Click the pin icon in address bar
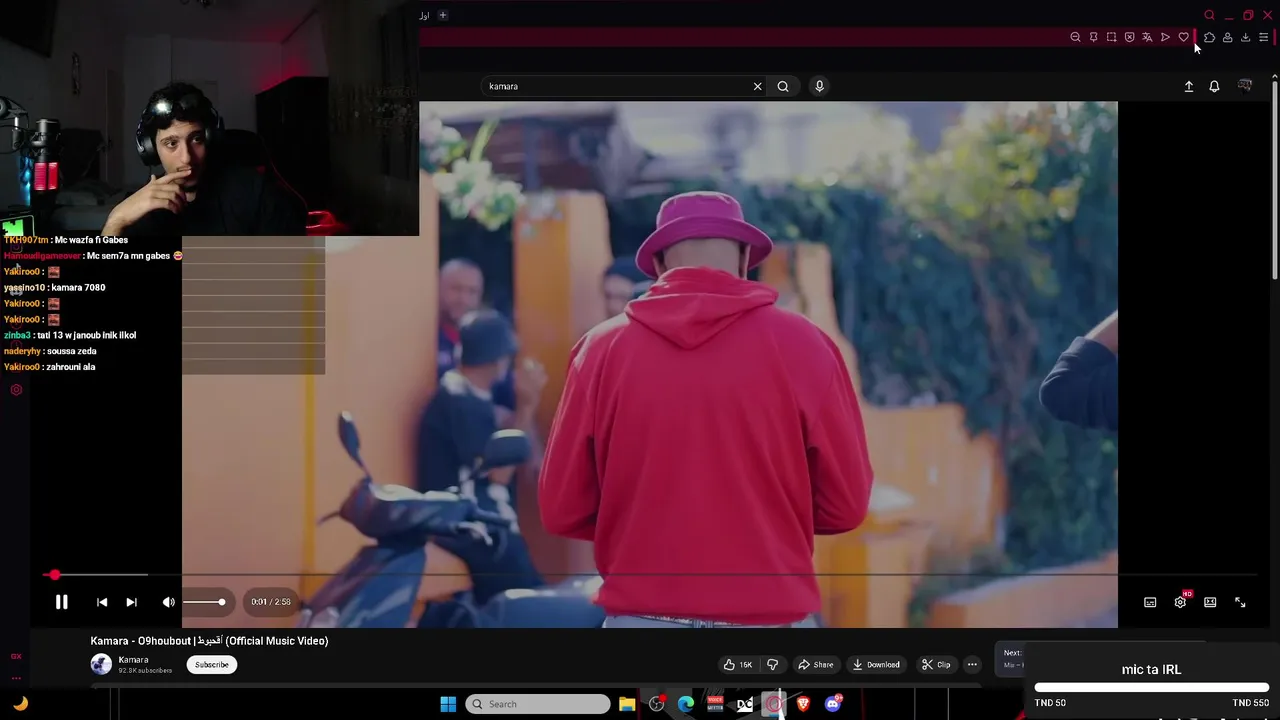Image resolution: width=1280 pixels, height=720 pixels. click(x=1093, y=37)
